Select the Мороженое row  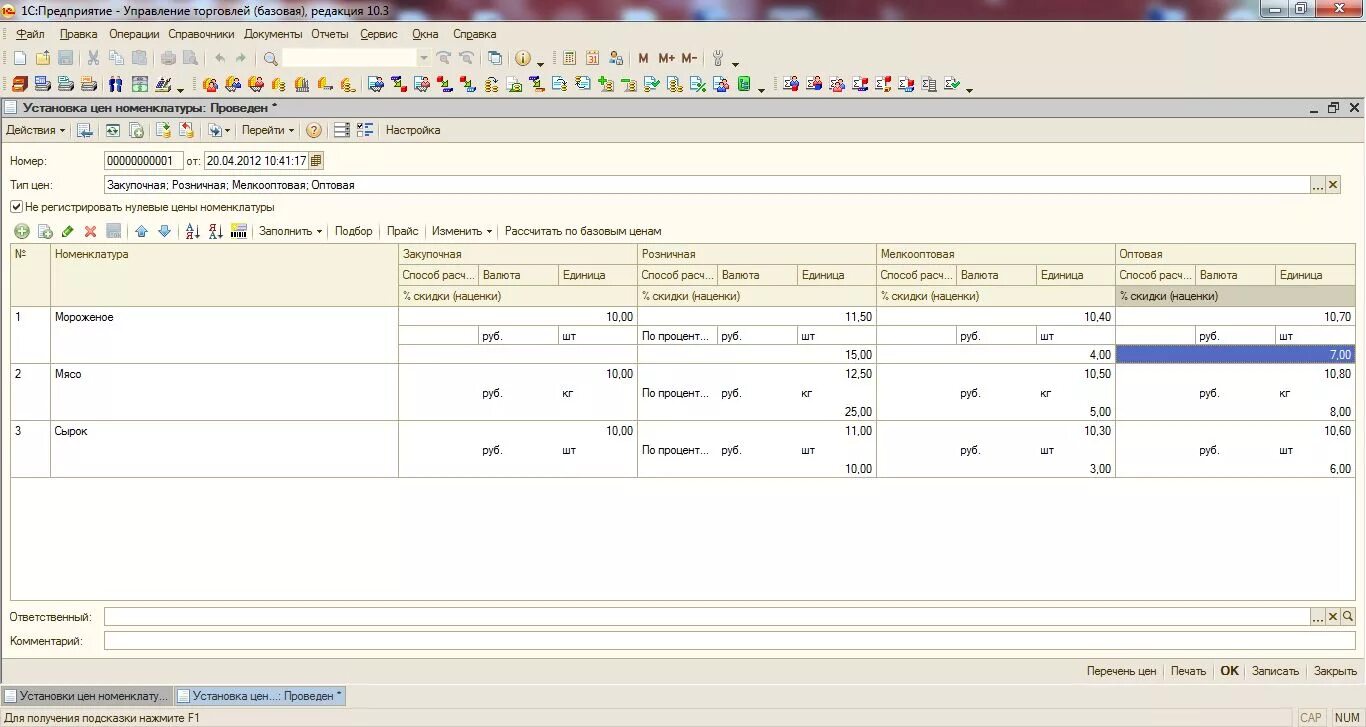[683, 335]
